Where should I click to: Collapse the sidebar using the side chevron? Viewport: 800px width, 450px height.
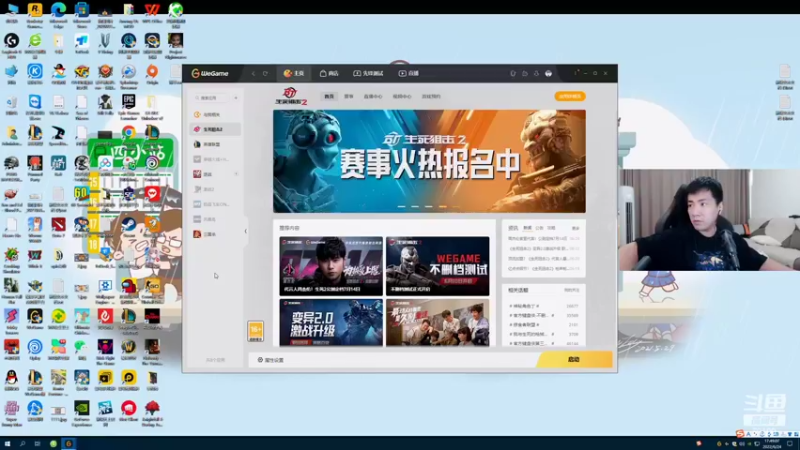245,231
